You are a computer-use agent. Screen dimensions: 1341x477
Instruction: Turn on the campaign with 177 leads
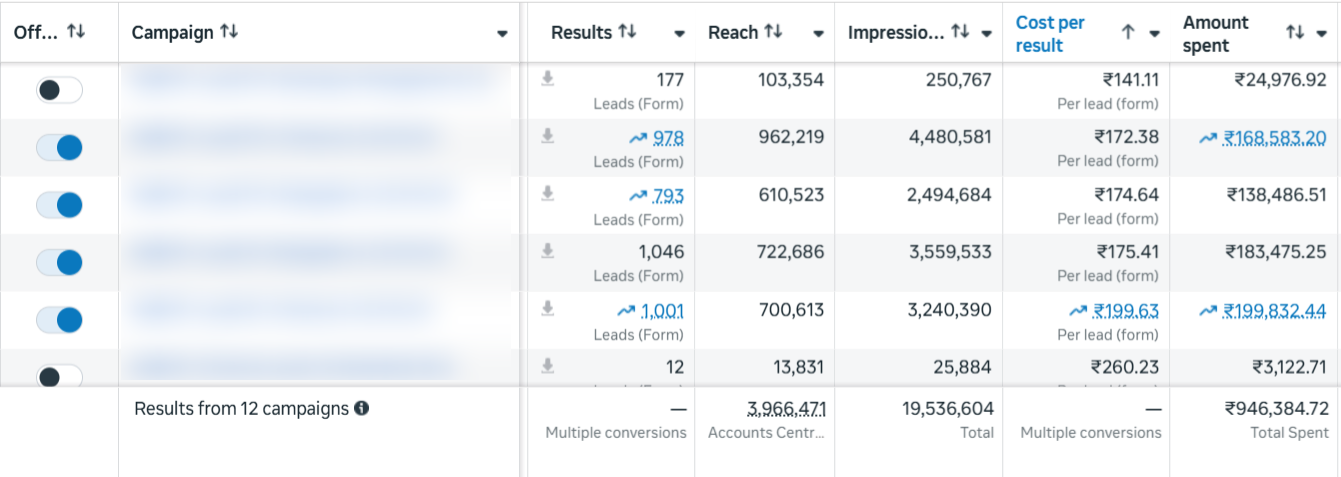[59, 90]
